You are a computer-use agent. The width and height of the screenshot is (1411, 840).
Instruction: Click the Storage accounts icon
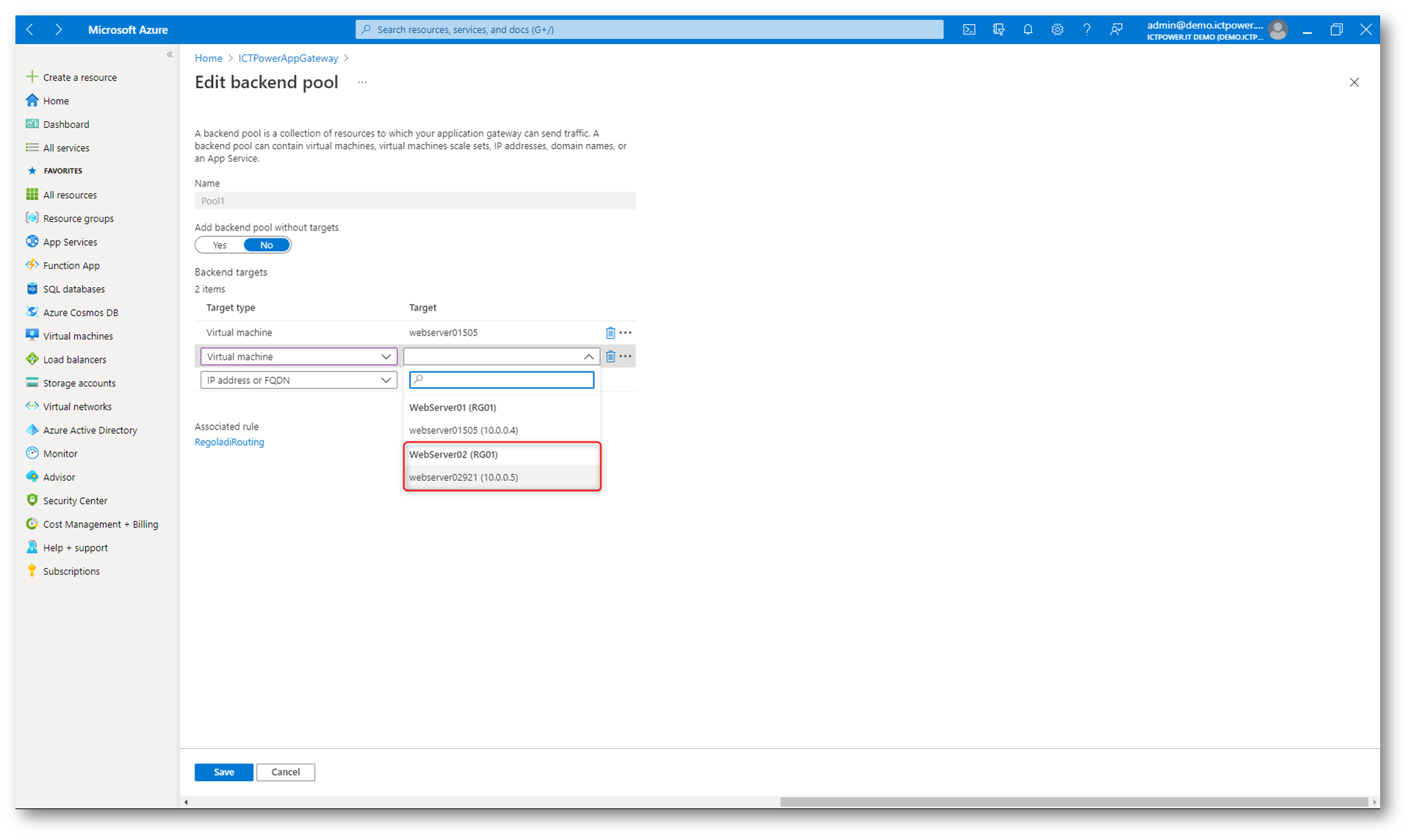(x=32, y=383)
